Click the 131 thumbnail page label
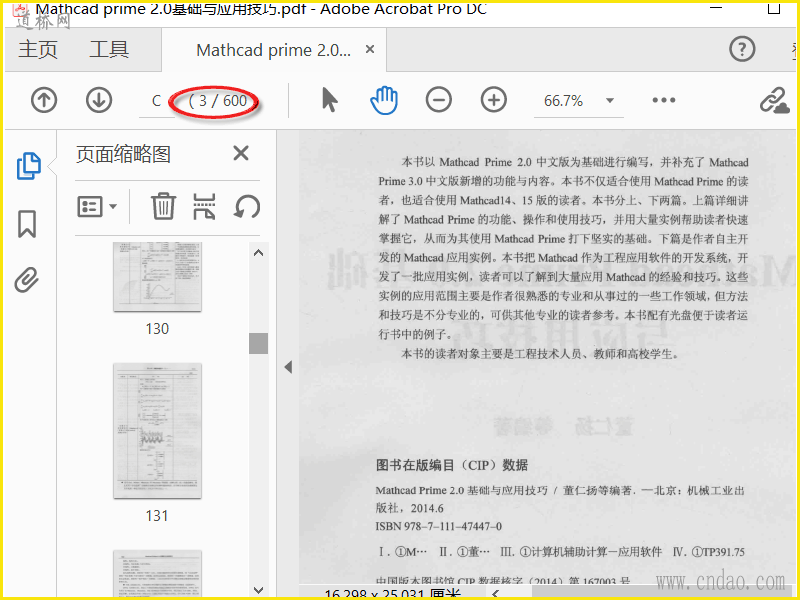Viewport: 800px width, 600px height. tap(157, 516)
